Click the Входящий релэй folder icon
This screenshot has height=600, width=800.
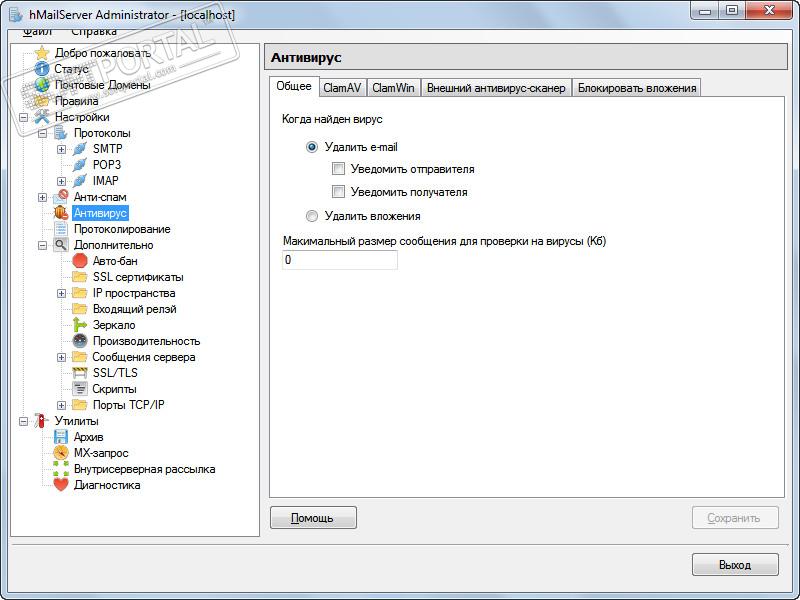(80, 309)
